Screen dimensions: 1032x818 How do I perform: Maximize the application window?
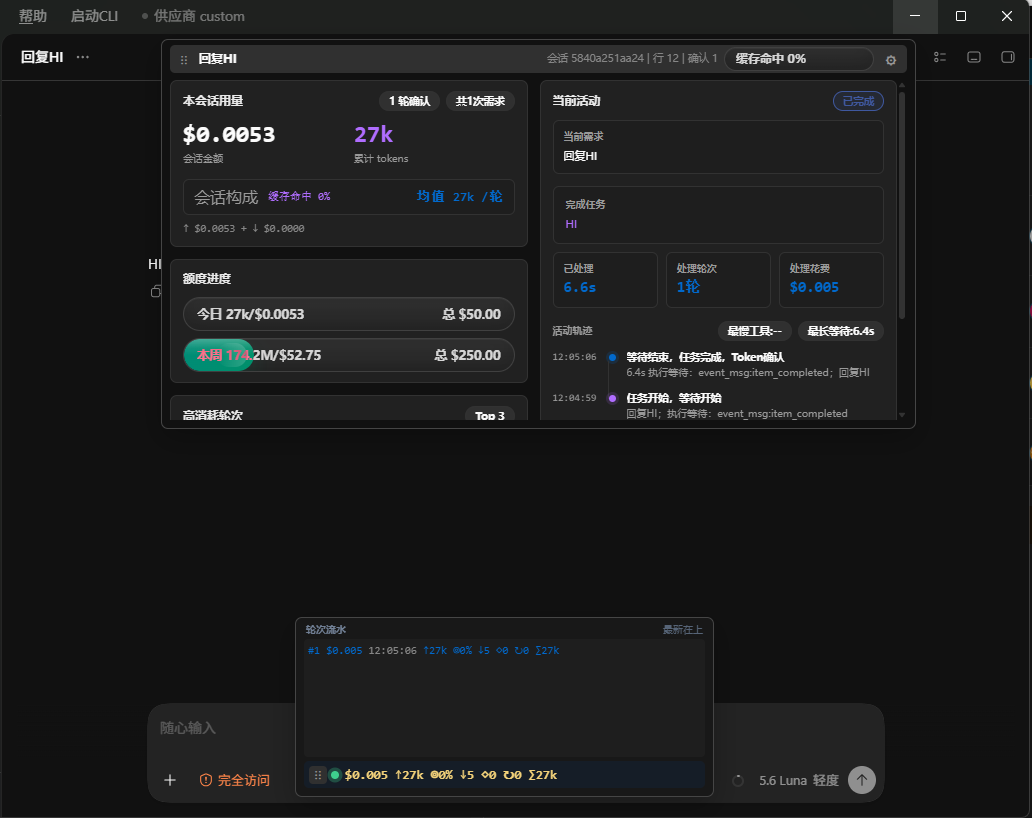961,16
